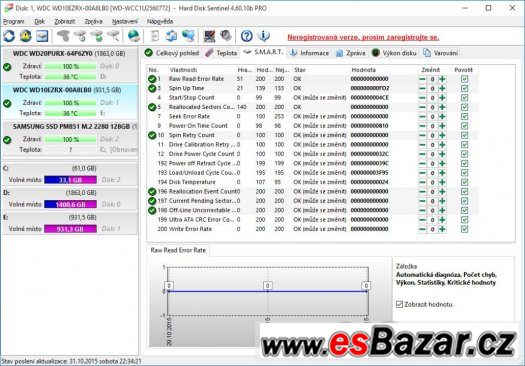Click plus button for Write Error Rate row
The height and width of the screenshot is (366, 525).
pos(442,229)
